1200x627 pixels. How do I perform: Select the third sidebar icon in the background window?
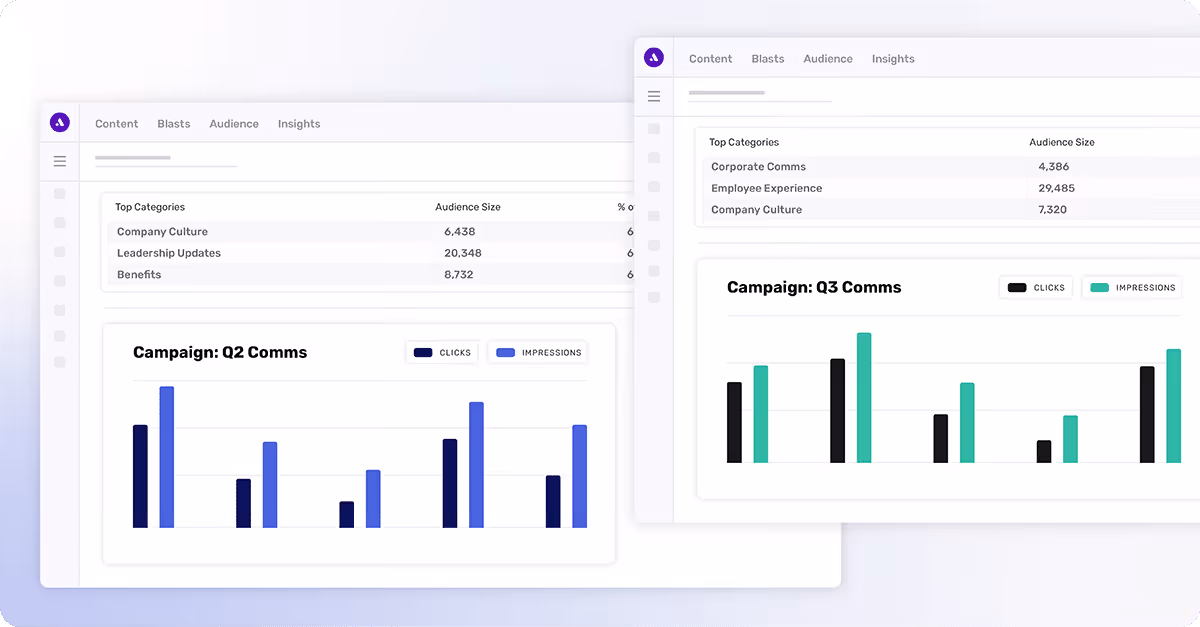pos(655,187)
